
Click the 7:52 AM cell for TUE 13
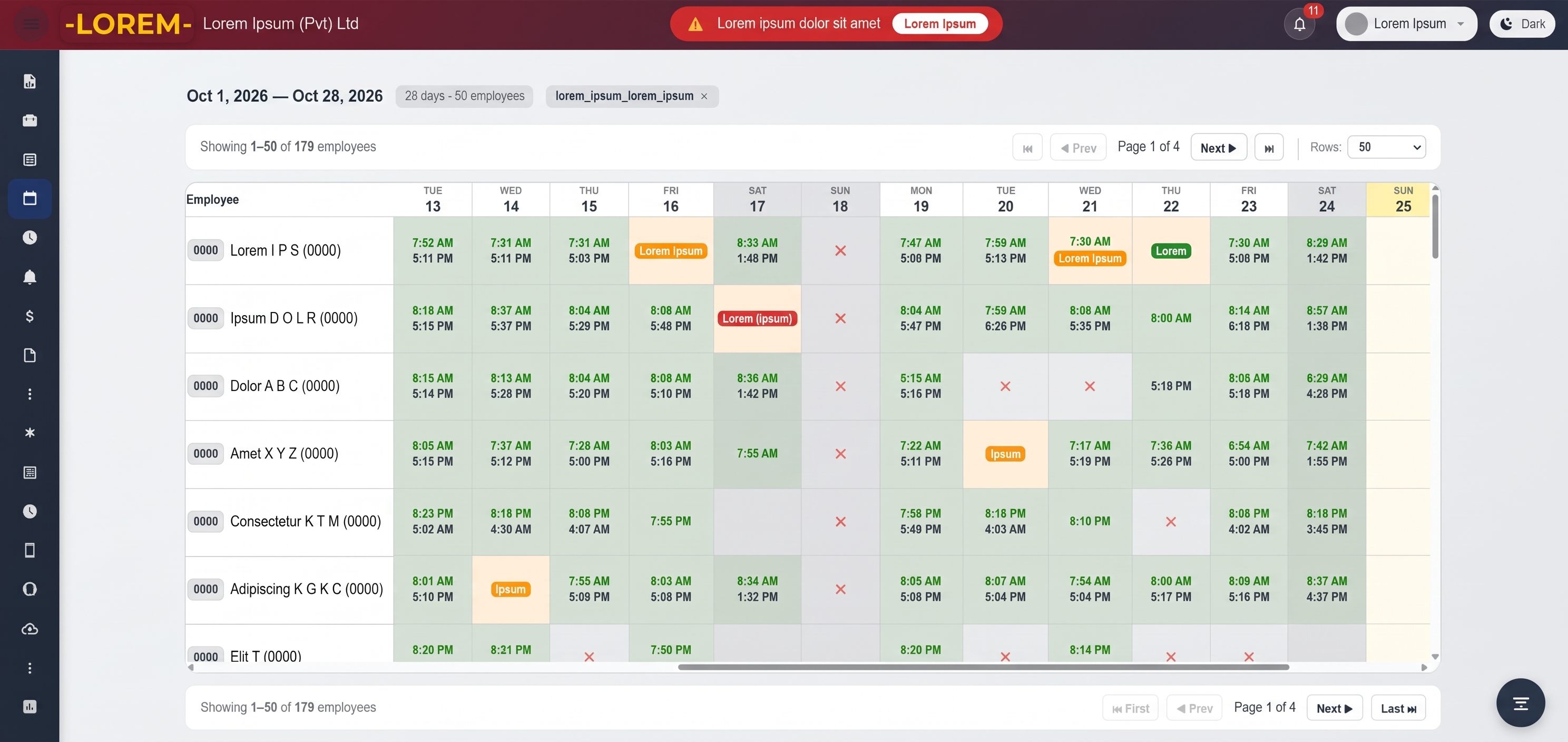(432, 251)
